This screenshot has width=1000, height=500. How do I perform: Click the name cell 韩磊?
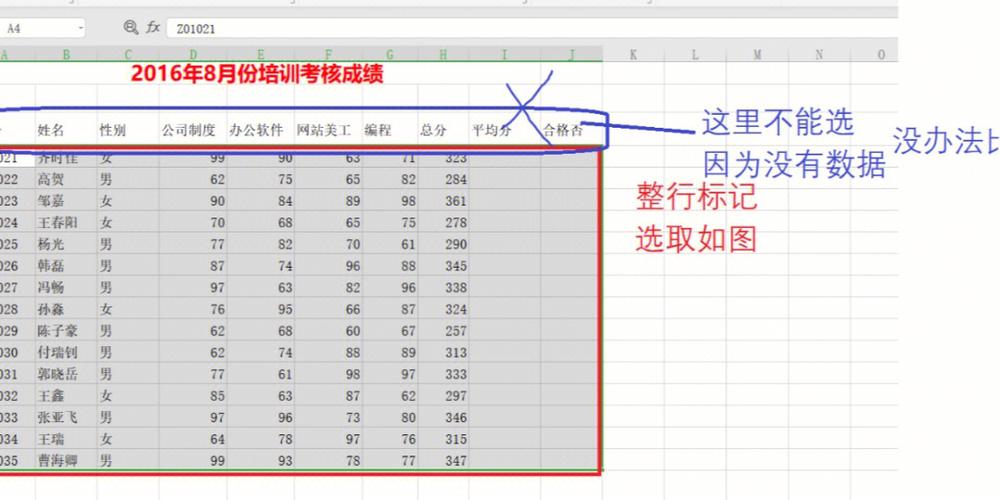pyautogui.click(x=66, y=266)
